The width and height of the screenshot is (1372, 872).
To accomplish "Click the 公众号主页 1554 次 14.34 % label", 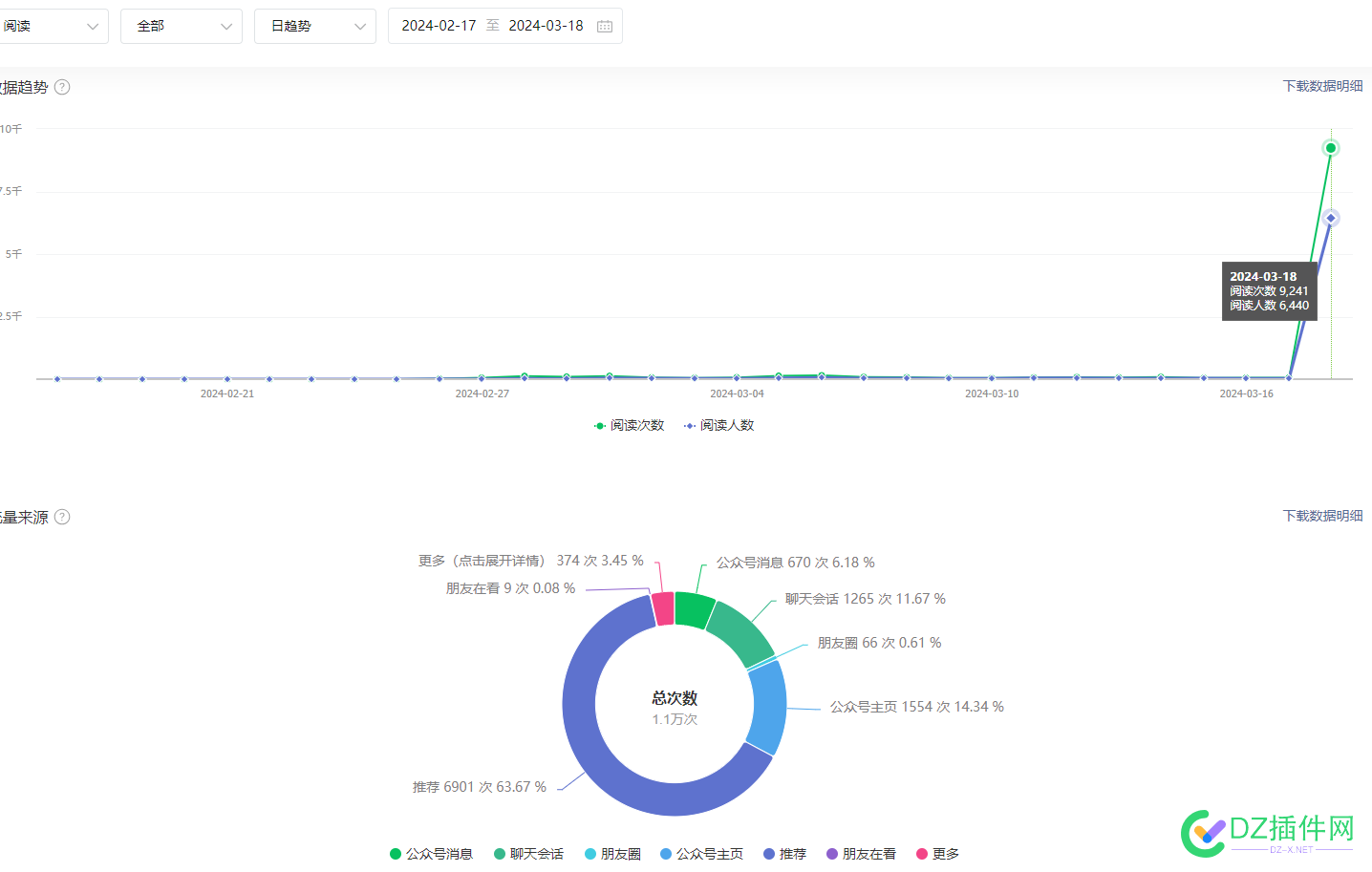I will [x=917, y=707].
